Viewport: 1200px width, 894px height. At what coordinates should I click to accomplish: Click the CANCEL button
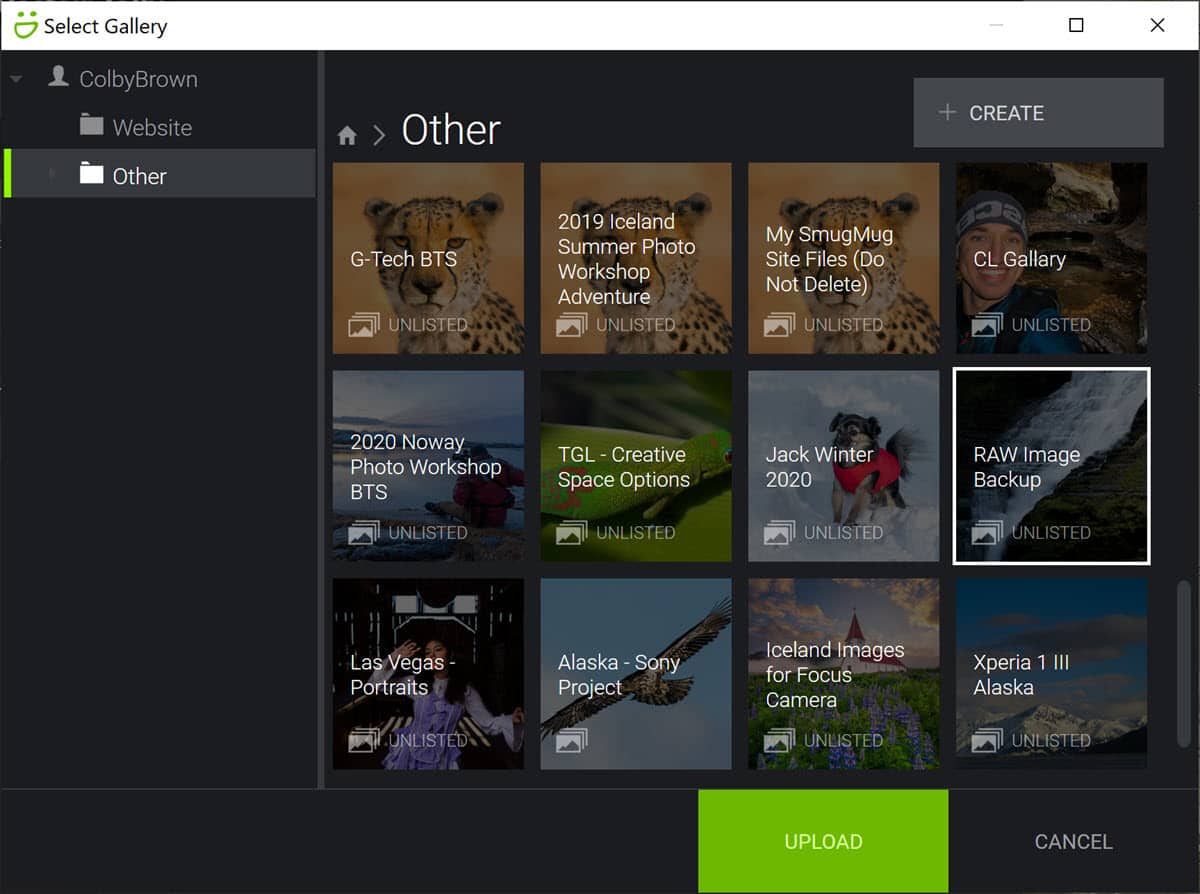[1073, 841]
